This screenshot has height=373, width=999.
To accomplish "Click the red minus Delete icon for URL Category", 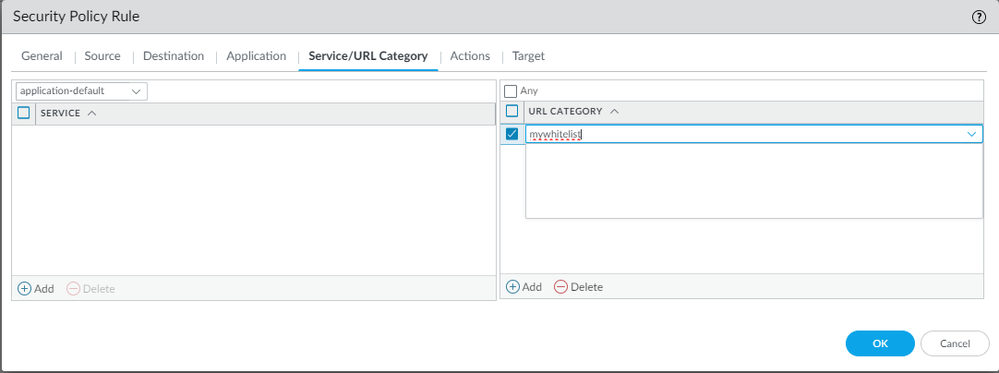I will 561,286.
